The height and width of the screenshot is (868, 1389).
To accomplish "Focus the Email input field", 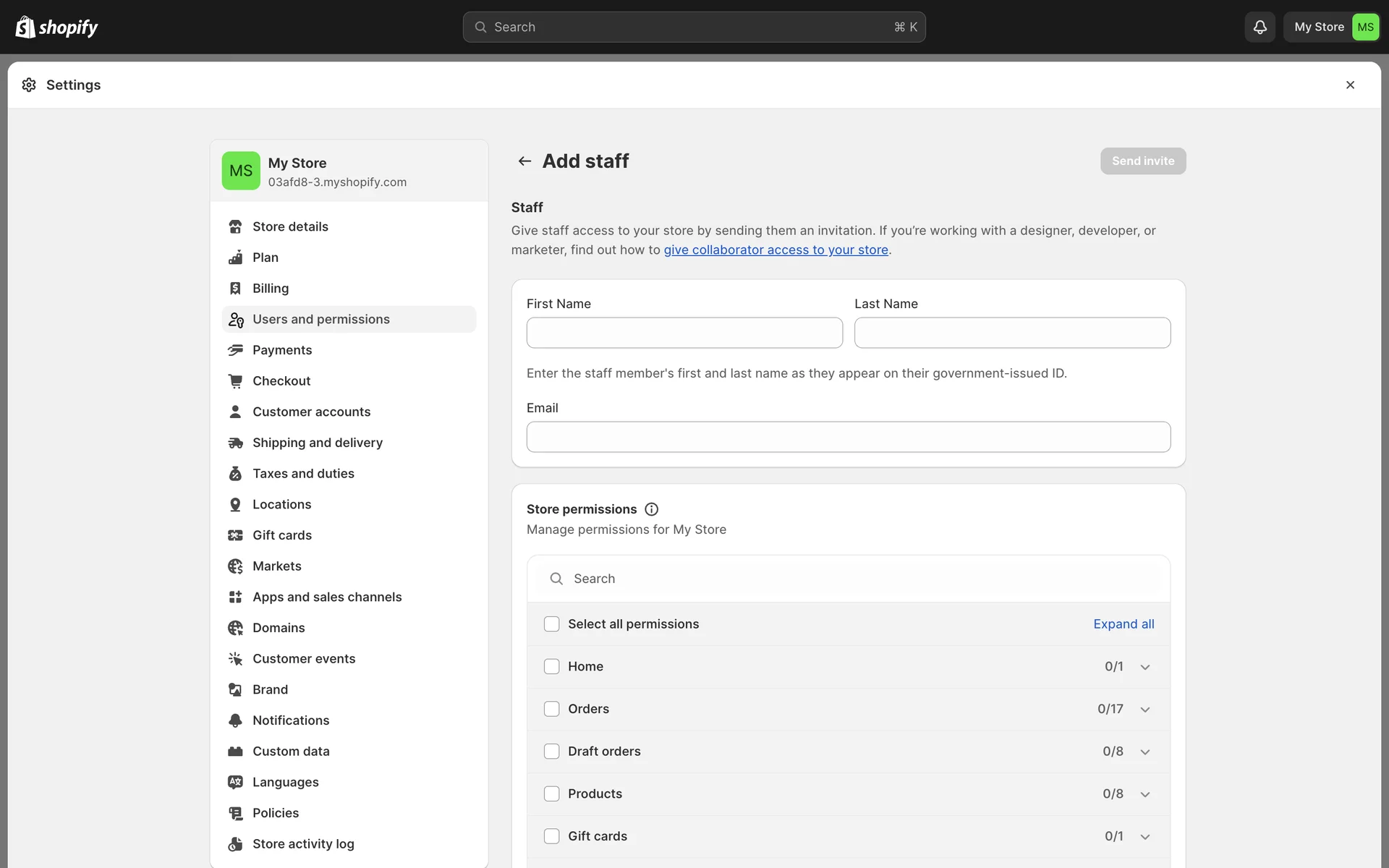I will (848, 437).
